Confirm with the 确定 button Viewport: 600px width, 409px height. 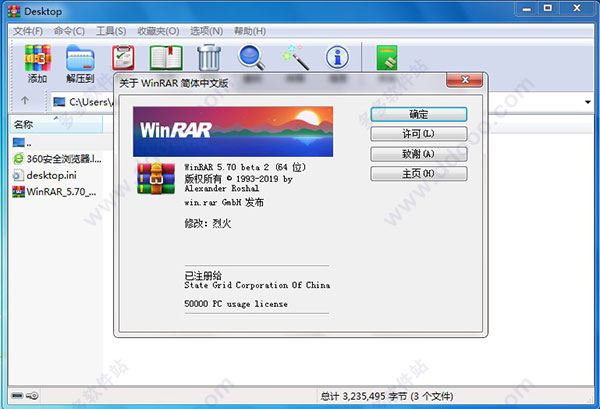point(419,114)
